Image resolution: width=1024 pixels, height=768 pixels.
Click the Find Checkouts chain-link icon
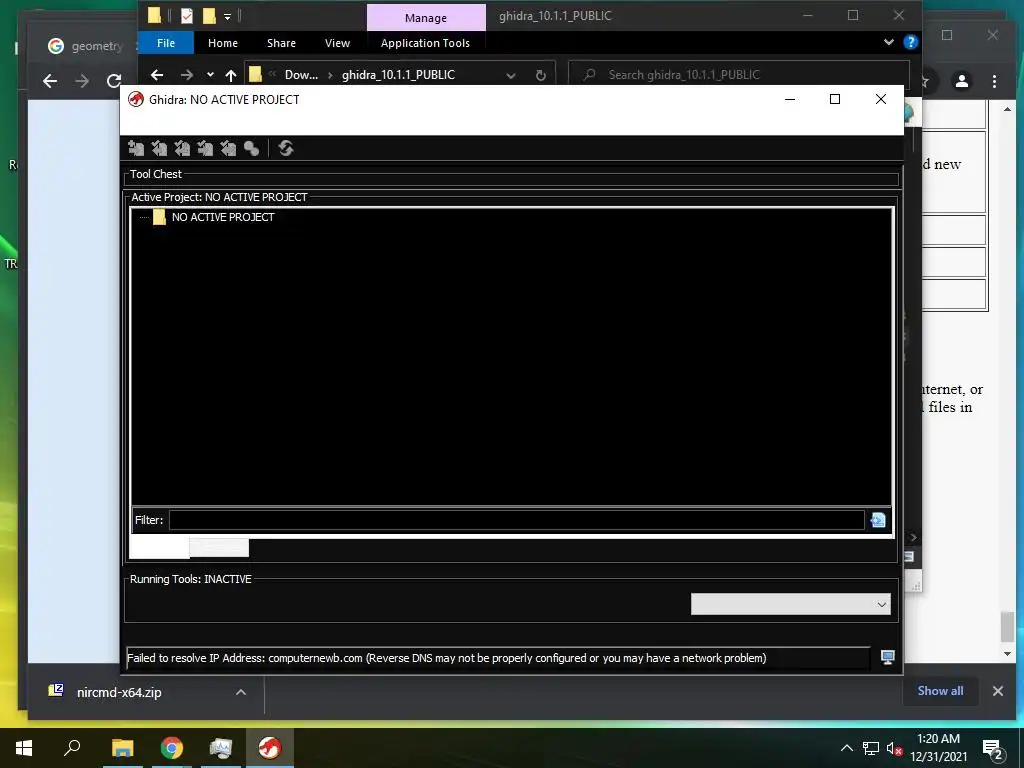click(251, 148)
